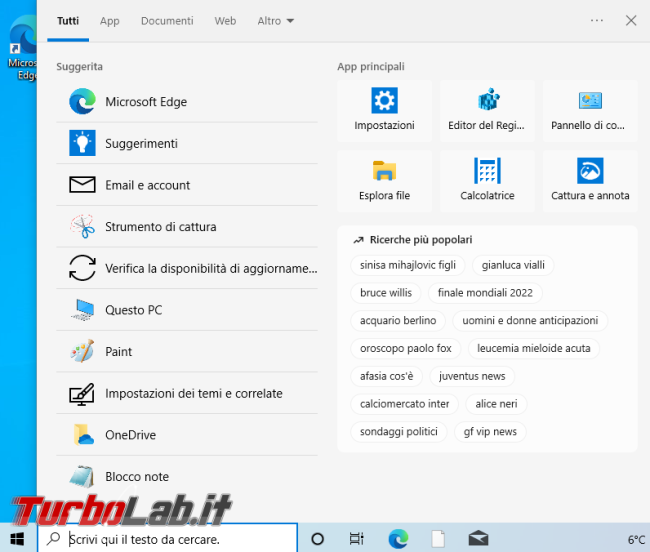Viewport: 650px width, 552px height.
Task: Open Email e account envelope entry
Action: (187, 185)
